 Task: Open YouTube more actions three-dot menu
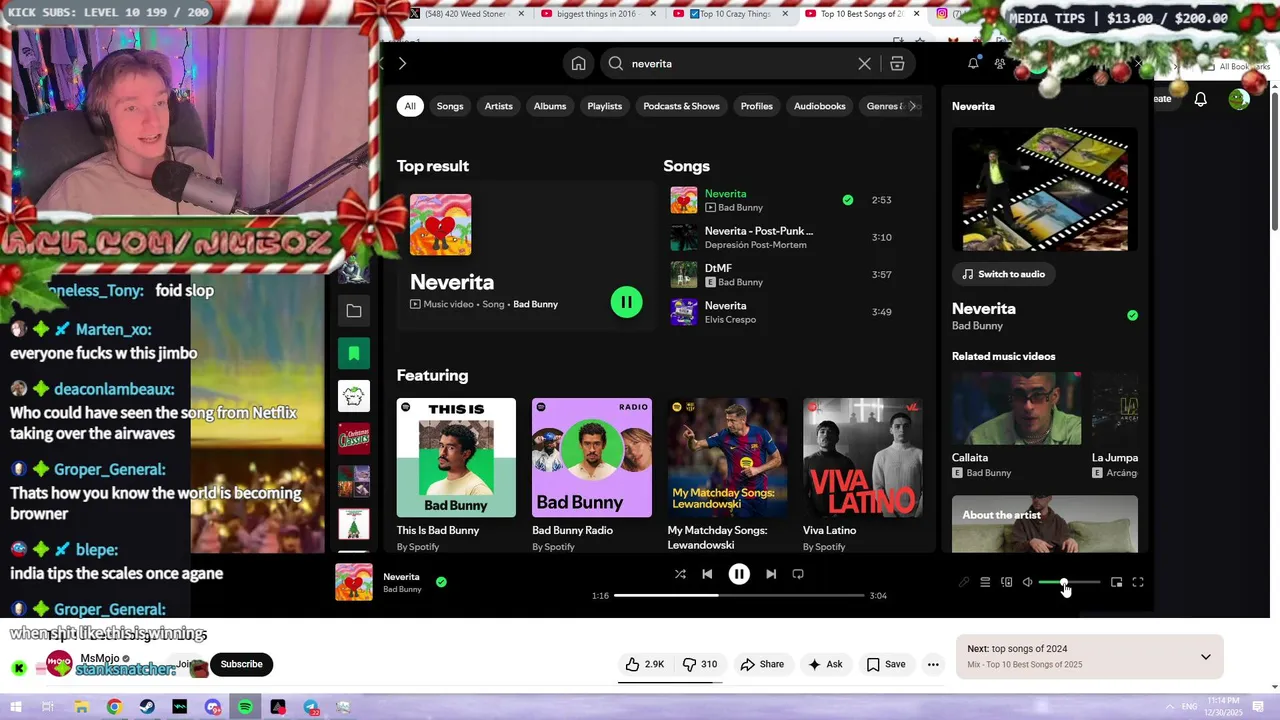933,664
